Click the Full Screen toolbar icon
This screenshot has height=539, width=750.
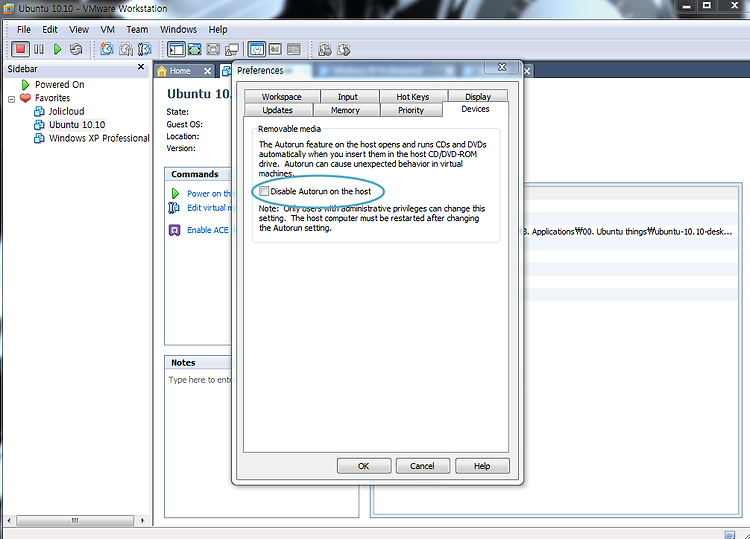195,49
